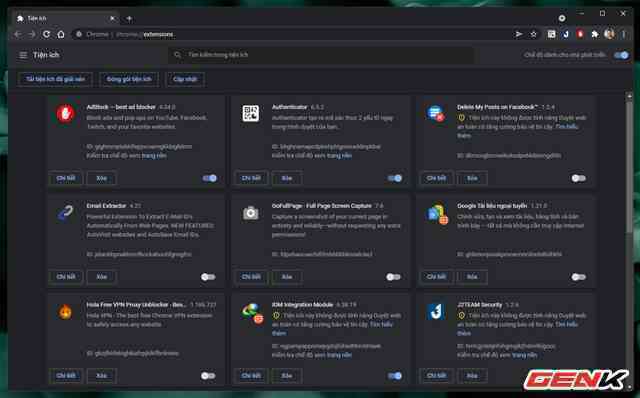Open Chi tiết for AdBlock
640x398 pixels.
[66, 178]
